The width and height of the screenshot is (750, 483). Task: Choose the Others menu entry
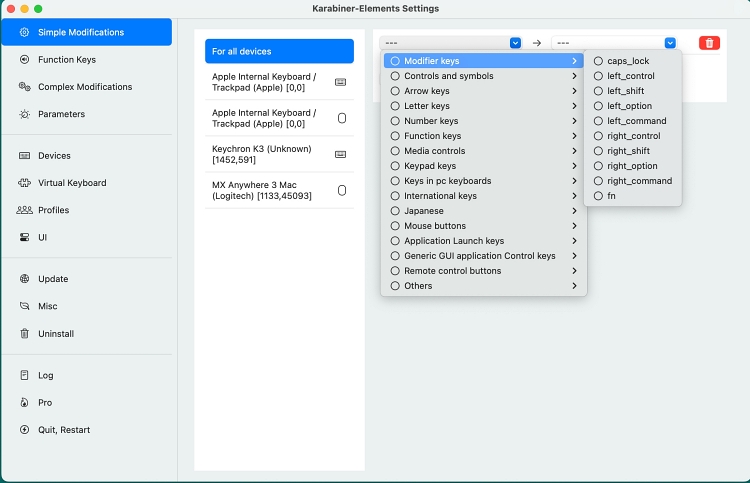[484, 285]
